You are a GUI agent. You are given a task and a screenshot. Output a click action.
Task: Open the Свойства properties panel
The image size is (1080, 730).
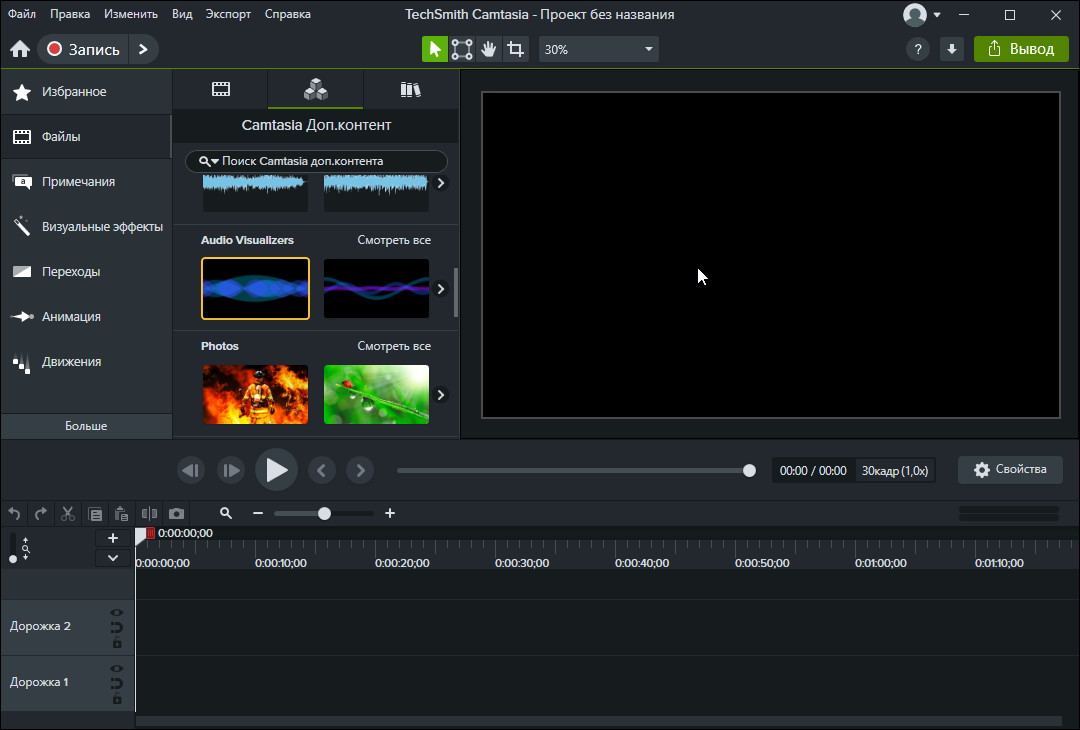pos(1010,470)
